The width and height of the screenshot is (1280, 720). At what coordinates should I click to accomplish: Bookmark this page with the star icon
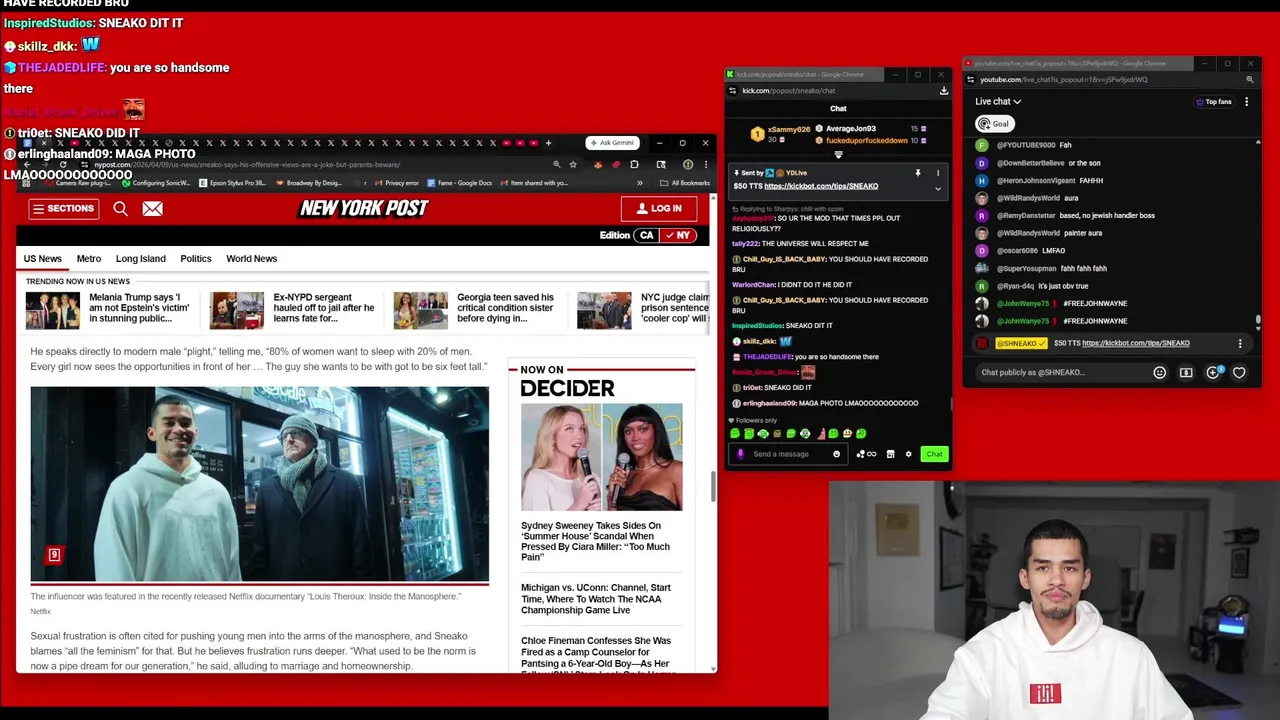click(x=573, y=165)
